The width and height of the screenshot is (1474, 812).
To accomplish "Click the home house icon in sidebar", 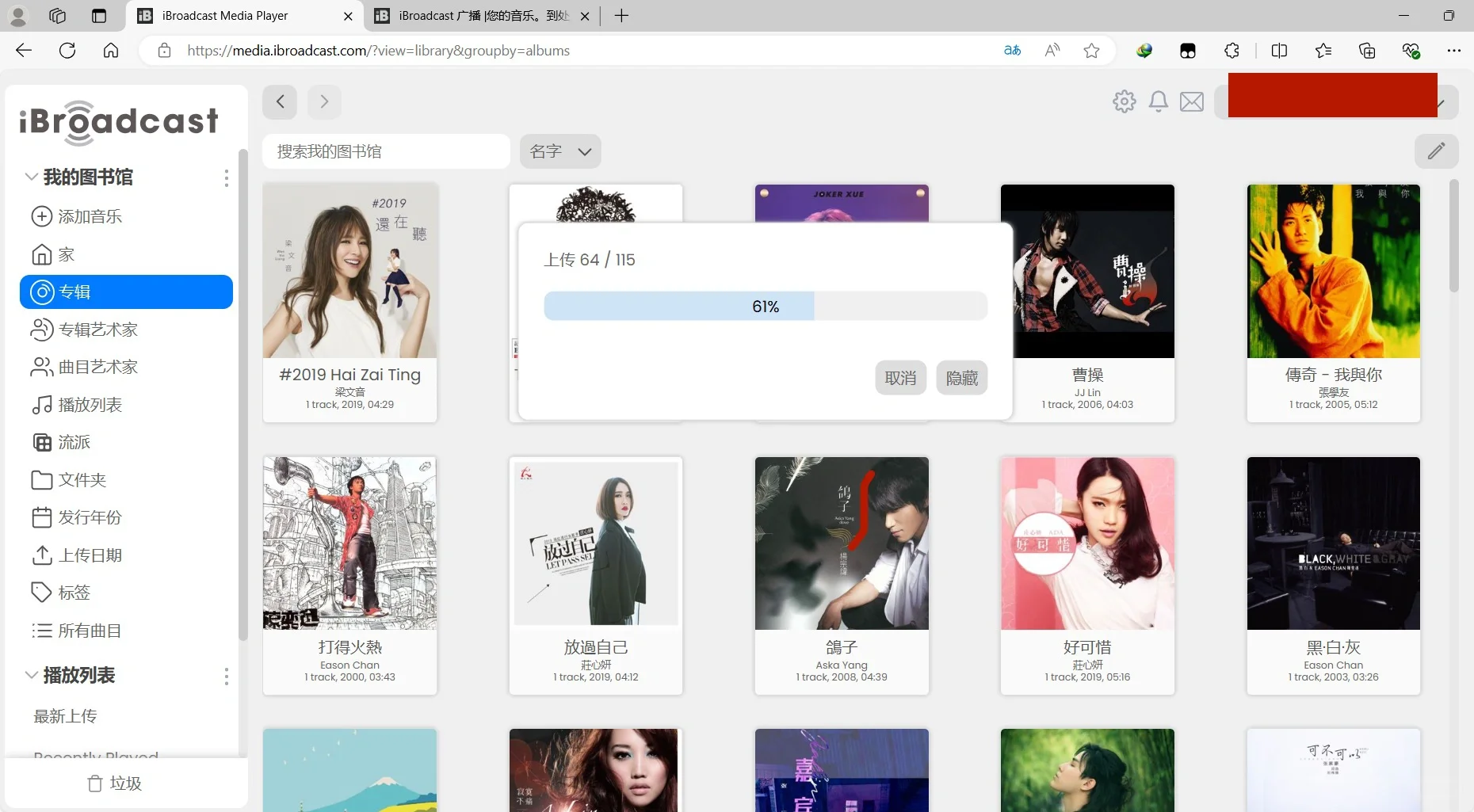I will pos(41,254).
